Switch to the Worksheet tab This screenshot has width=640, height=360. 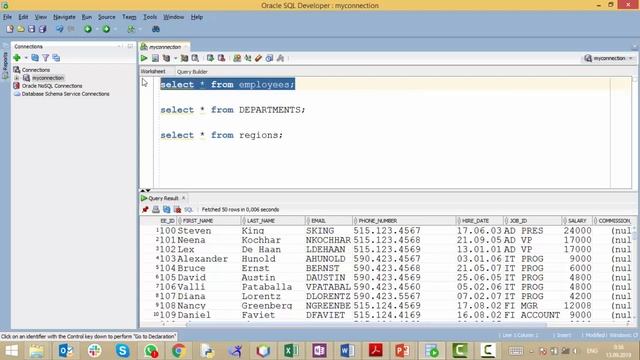[153, 71]
